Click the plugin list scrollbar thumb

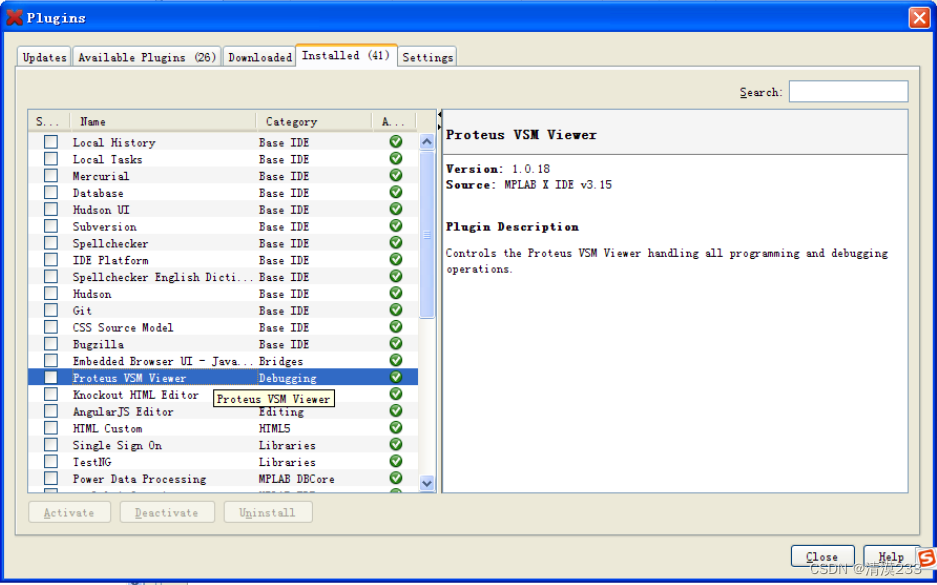[x=427, y=235]
